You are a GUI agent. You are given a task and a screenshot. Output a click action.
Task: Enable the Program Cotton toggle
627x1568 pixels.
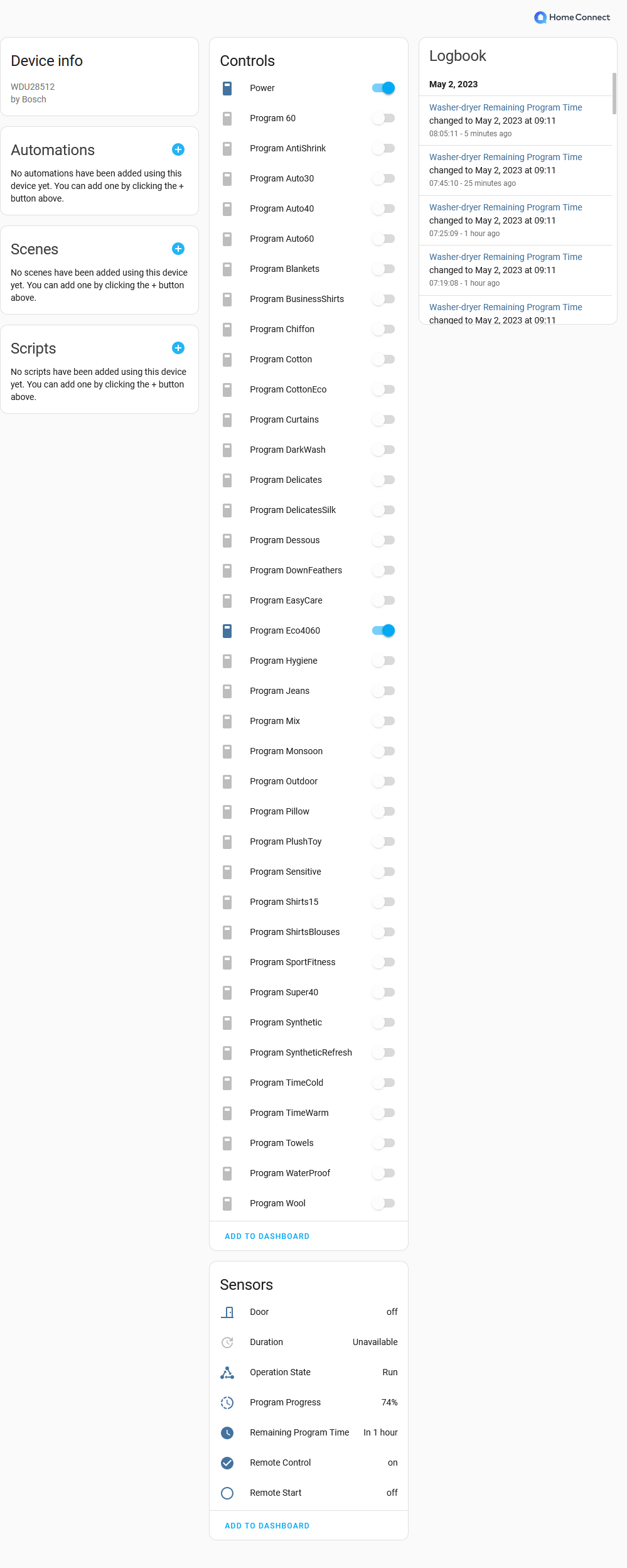[383, 359]
